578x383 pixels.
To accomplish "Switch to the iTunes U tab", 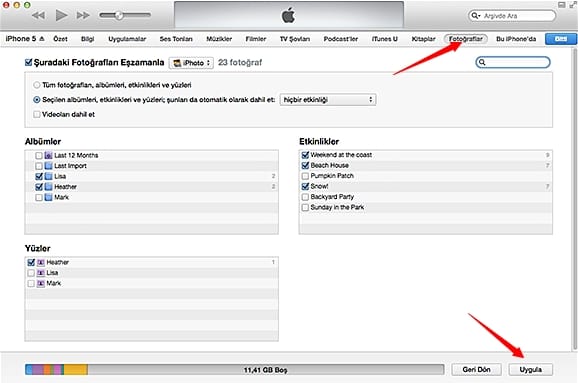I will [x=384, y=39].
